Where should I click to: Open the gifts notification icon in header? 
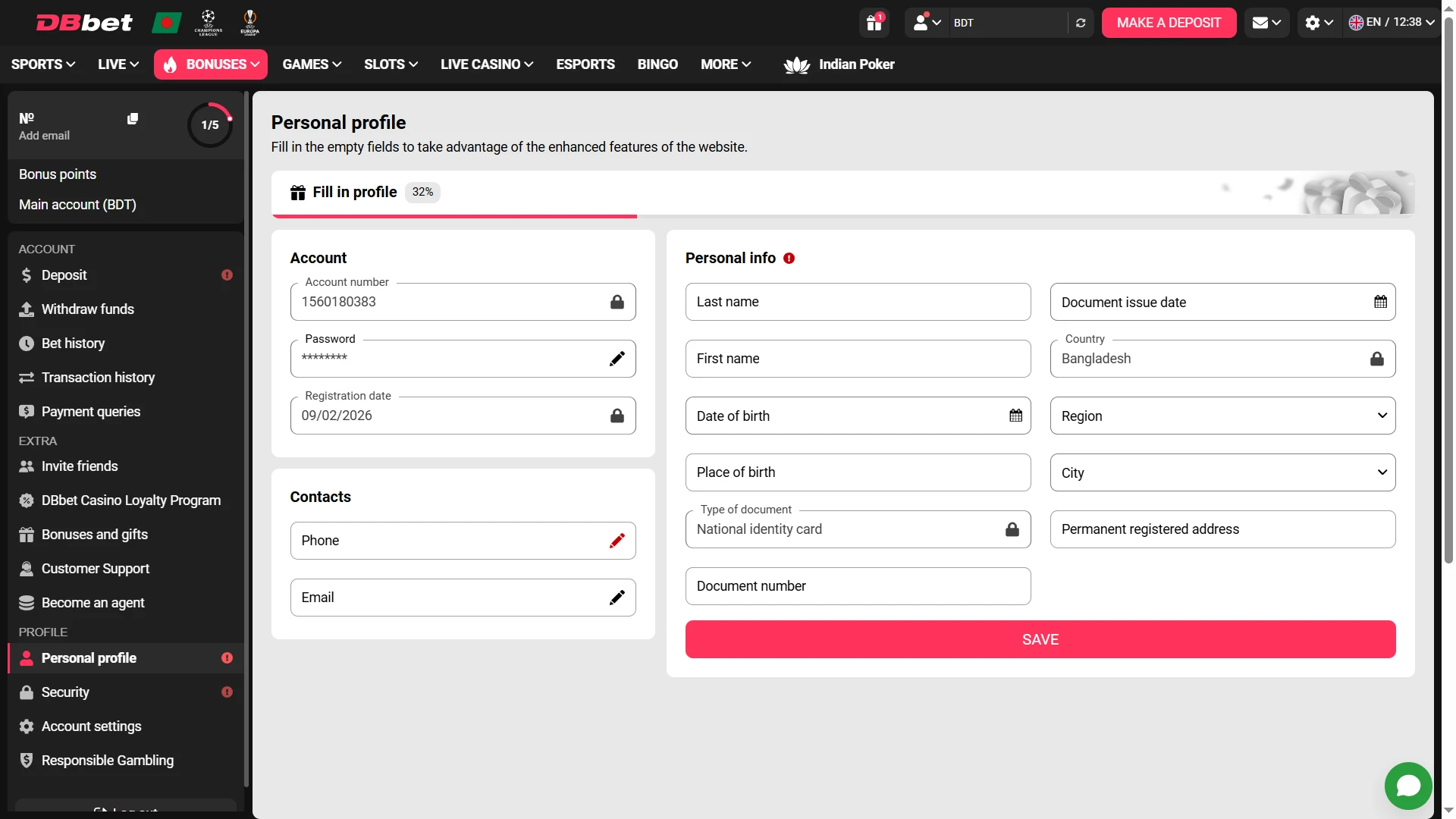click(x=874, y=23)
